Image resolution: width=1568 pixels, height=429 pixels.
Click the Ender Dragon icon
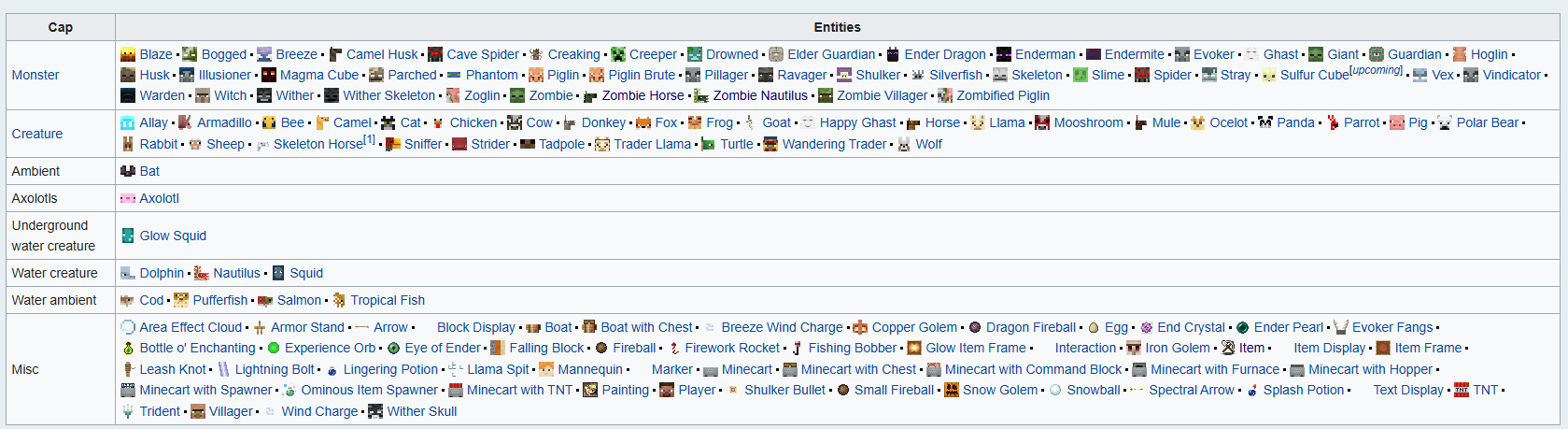893,54
